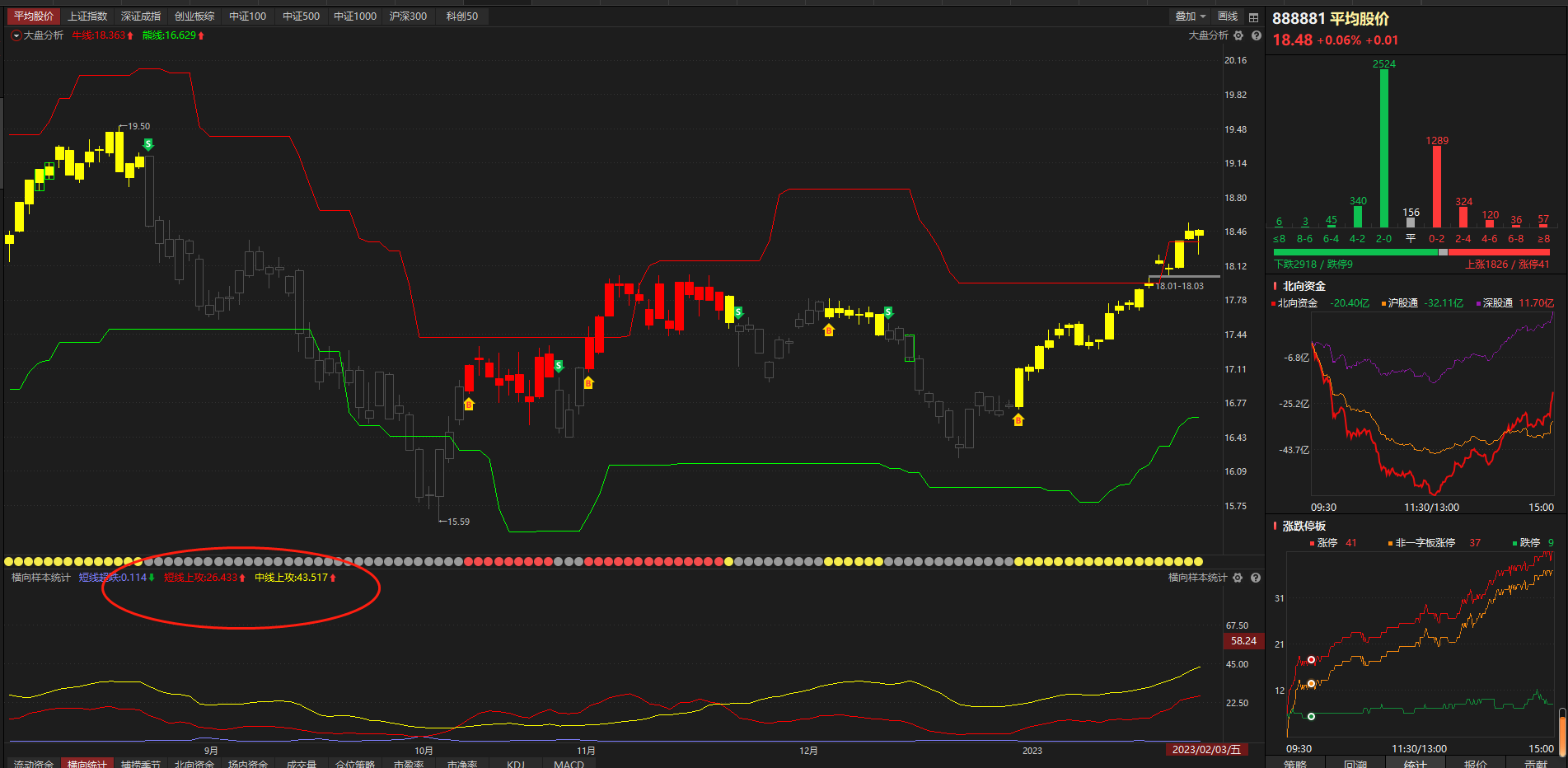Screen dimensions: 1568x768
Task: Click the 牛线:18.363 indicator value
Action: 103,35
